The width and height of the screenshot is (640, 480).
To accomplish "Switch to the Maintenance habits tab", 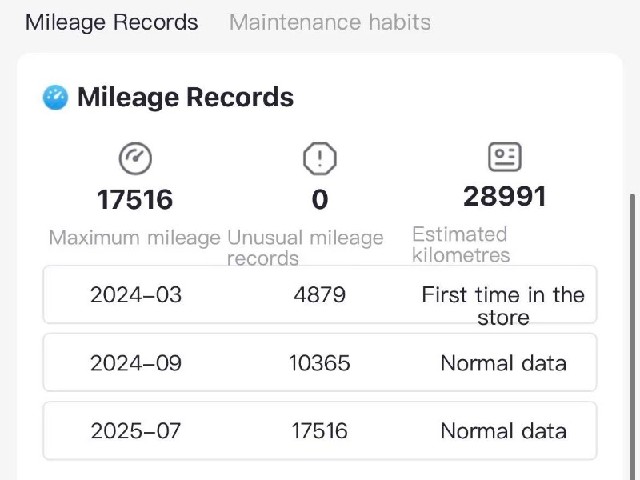I will click(330, 22).
